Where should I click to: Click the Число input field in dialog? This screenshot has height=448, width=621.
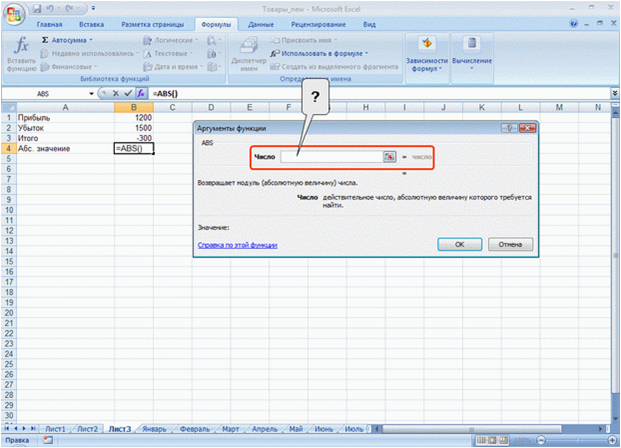tap(331, 157)
